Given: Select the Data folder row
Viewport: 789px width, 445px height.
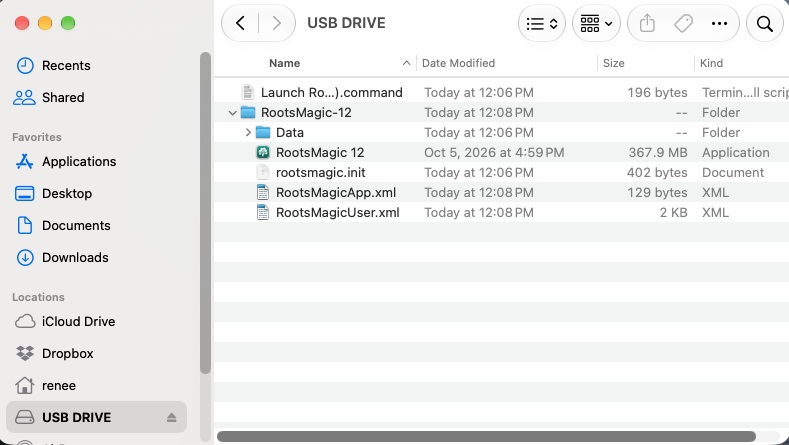Looking at the screenshot, I should [501, 132].
